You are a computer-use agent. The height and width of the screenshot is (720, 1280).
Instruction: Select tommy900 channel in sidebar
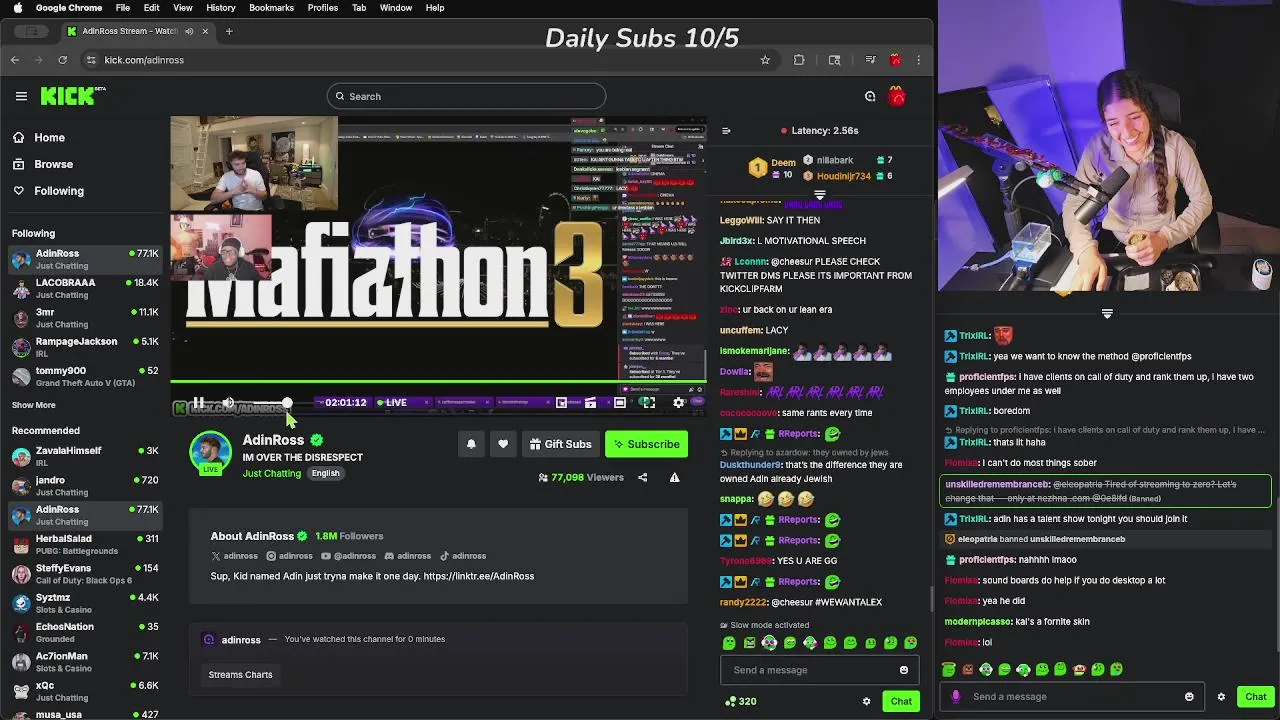pyautogui.click(x=85, y=376)
